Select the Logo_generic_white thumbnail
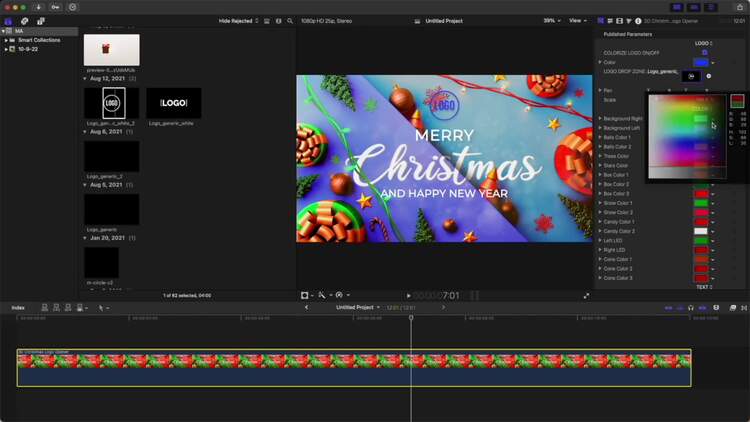 click(x=174, y=103)
